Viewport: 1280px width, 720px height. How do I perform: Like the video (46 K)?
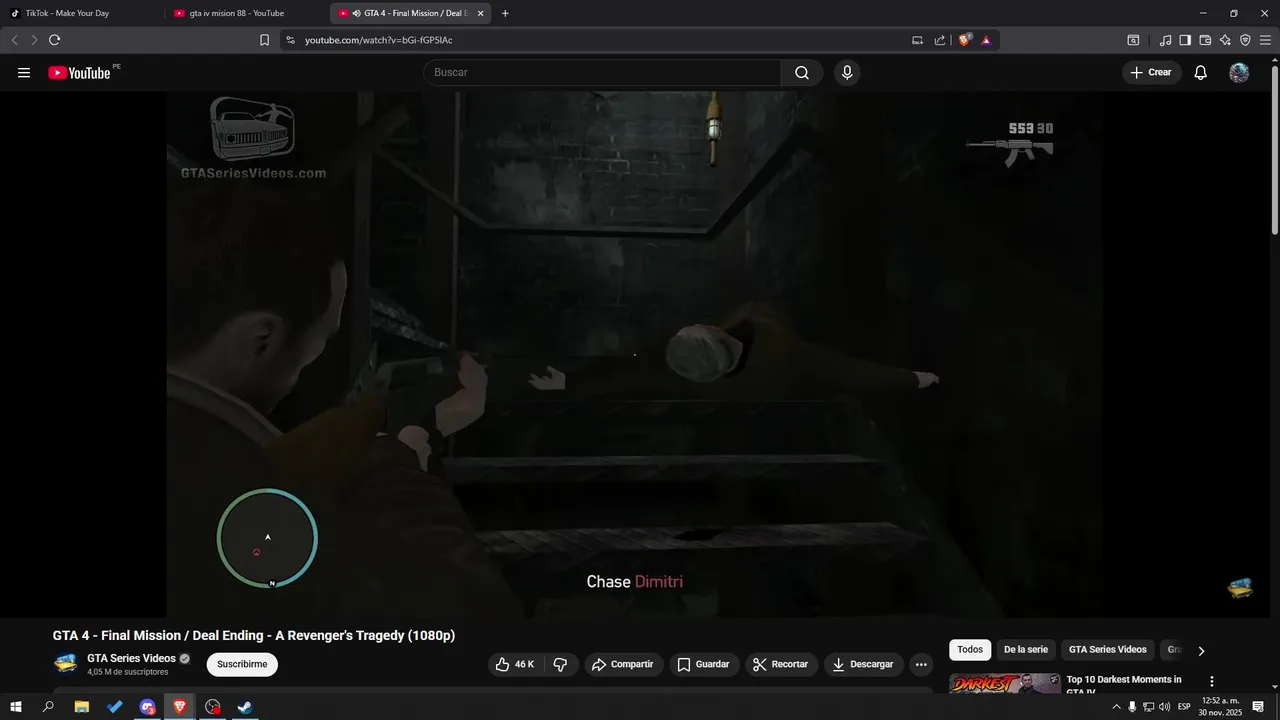pos(515,665)
